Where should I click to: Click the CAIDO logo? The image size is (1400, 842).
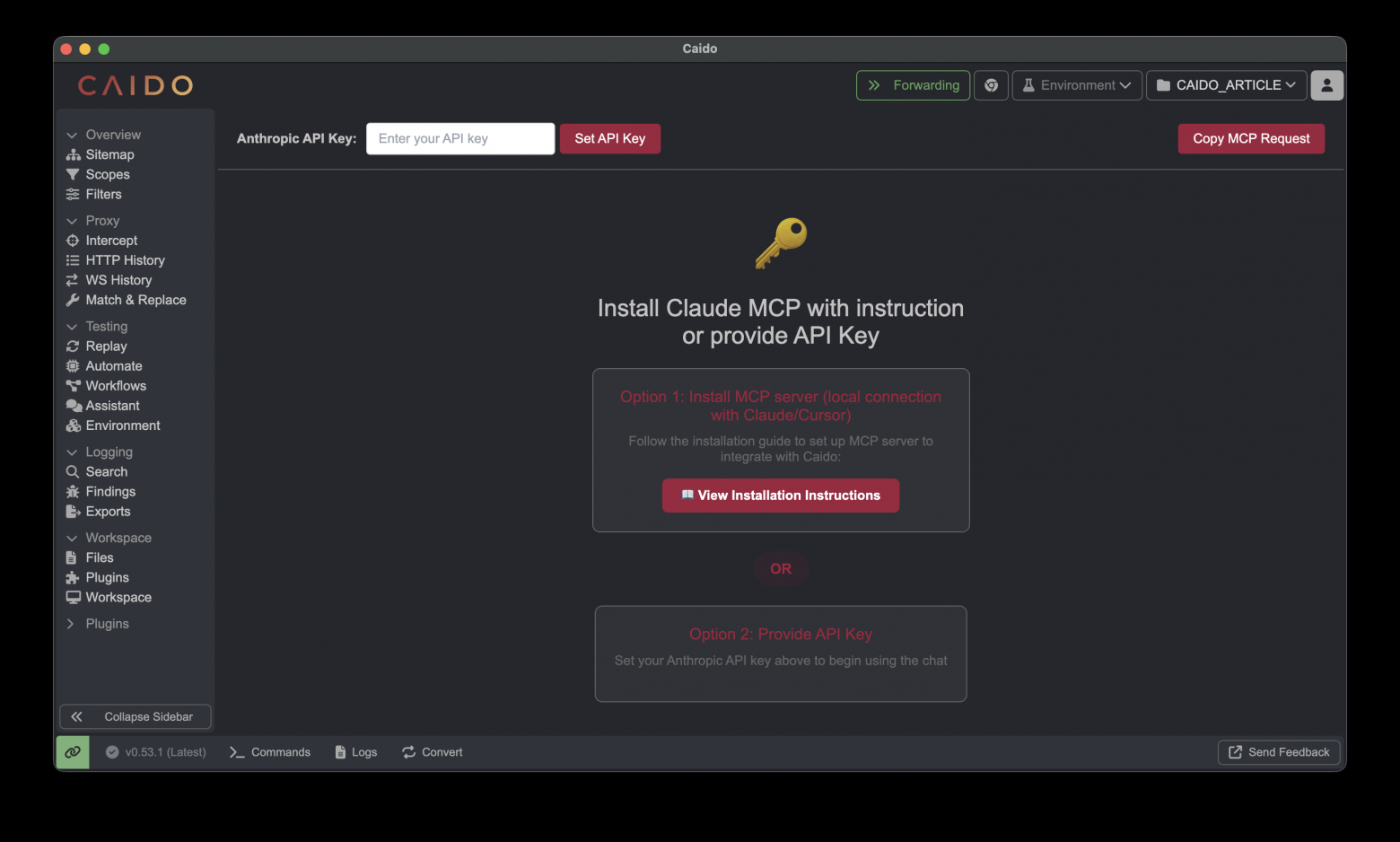click(136, 85)
